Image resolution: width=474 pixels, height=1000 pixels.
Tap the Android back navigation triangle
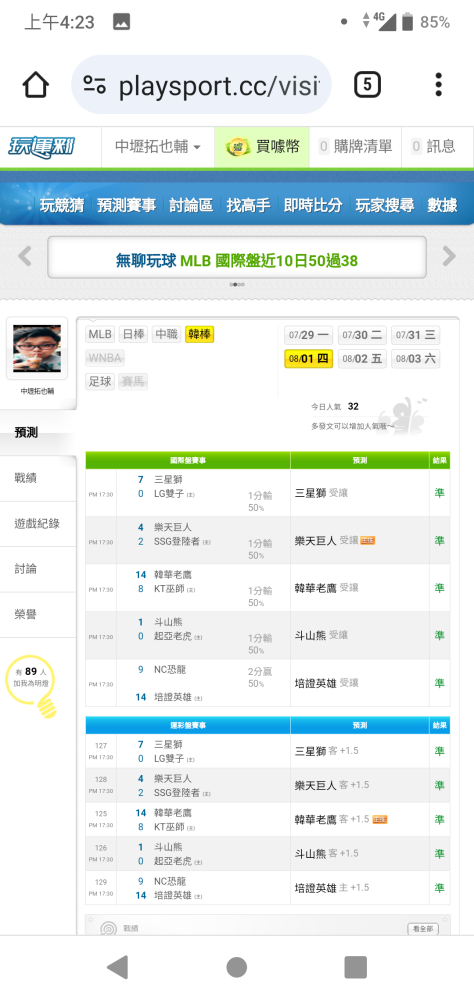coord(118,967)
